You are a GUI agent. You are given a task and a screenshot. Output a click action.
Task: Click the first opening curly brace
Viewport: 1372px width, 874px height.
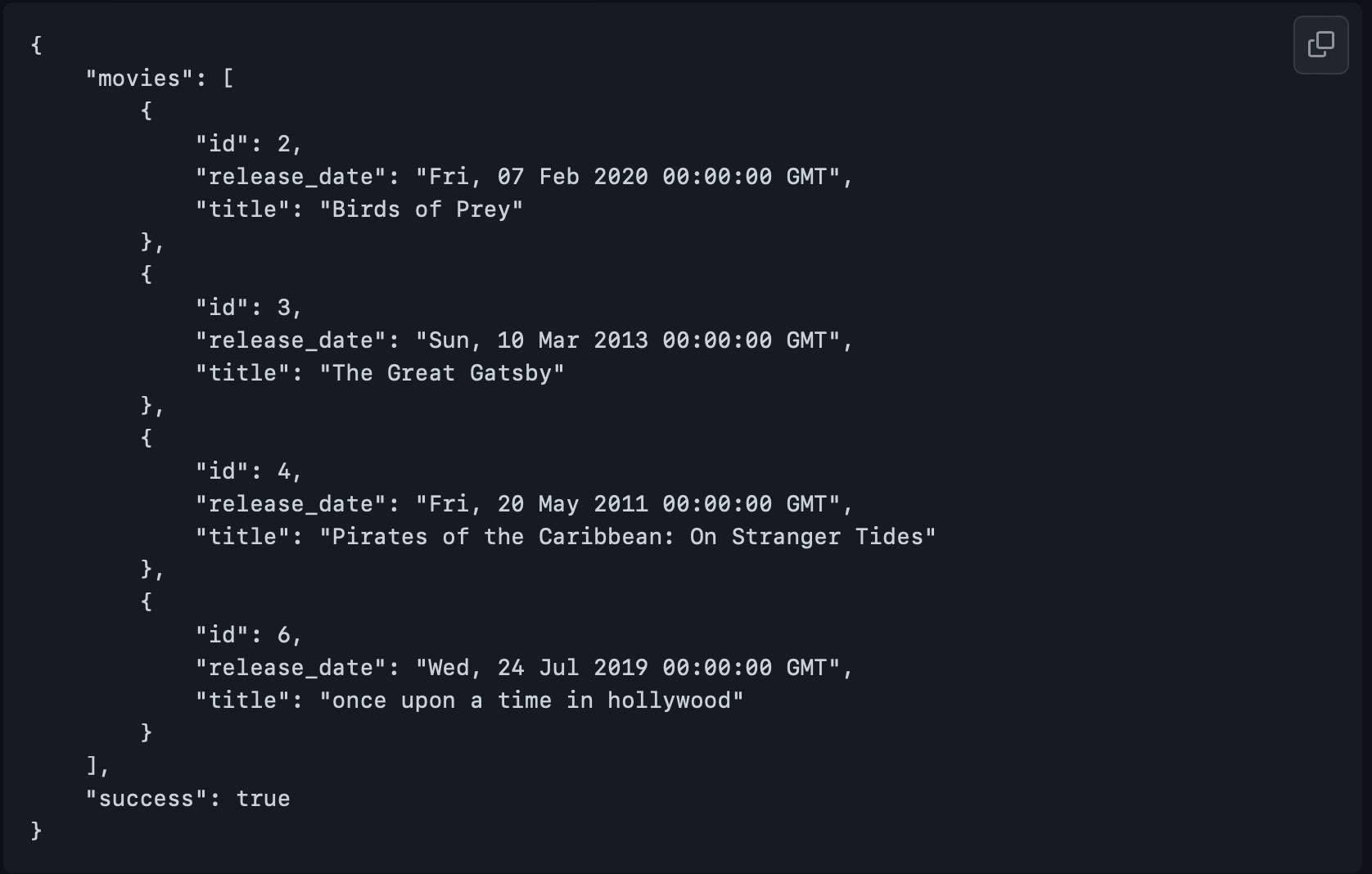[36, 45]
